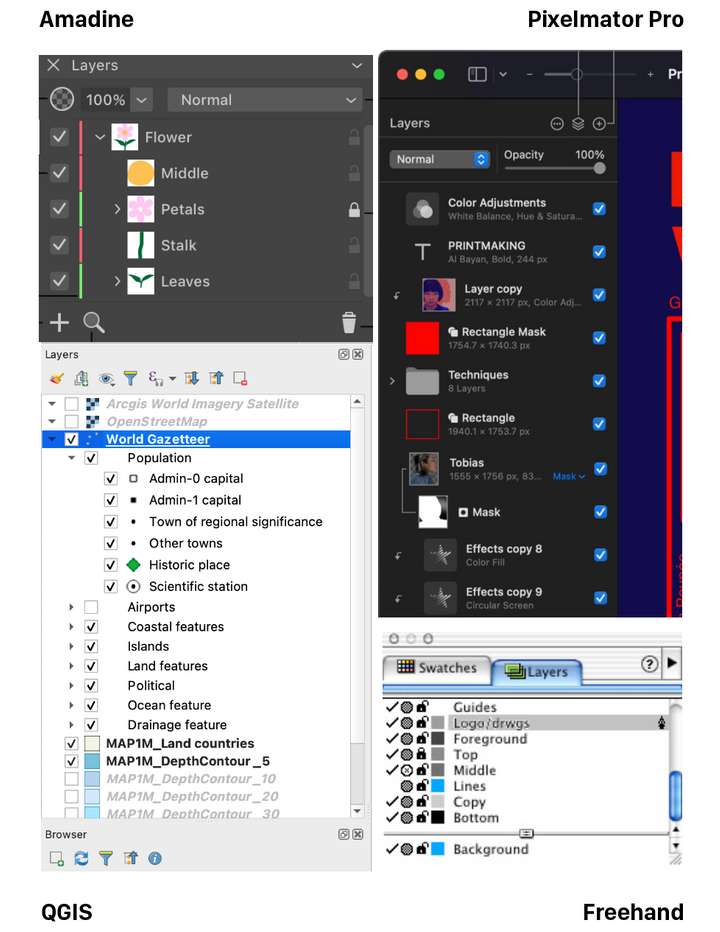Click add layer plus icon in Pixelmator Layers header

[599, 124]
